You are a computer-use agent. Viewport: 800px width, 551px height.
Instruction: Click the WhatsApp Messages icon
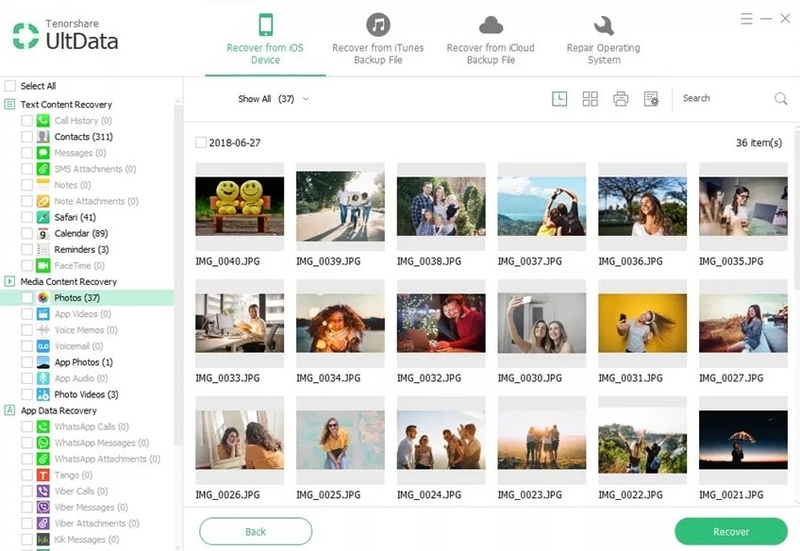pos(43,443)
